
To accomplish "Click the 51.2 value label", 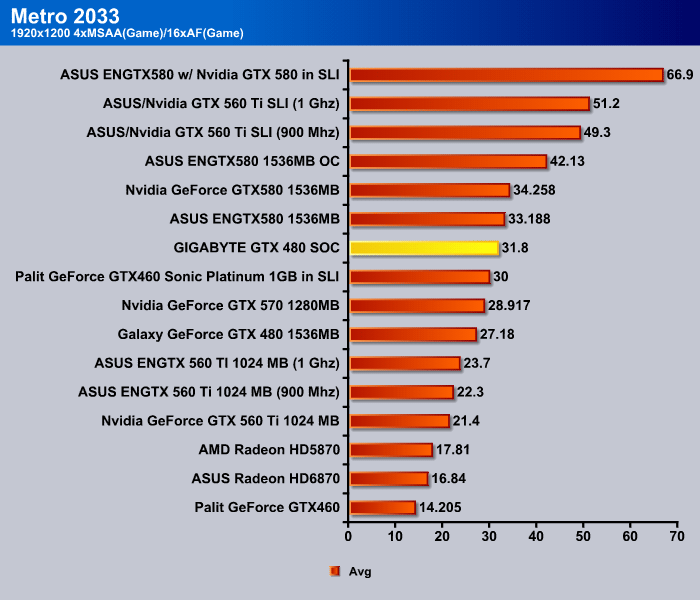I will tap(606, 104).
